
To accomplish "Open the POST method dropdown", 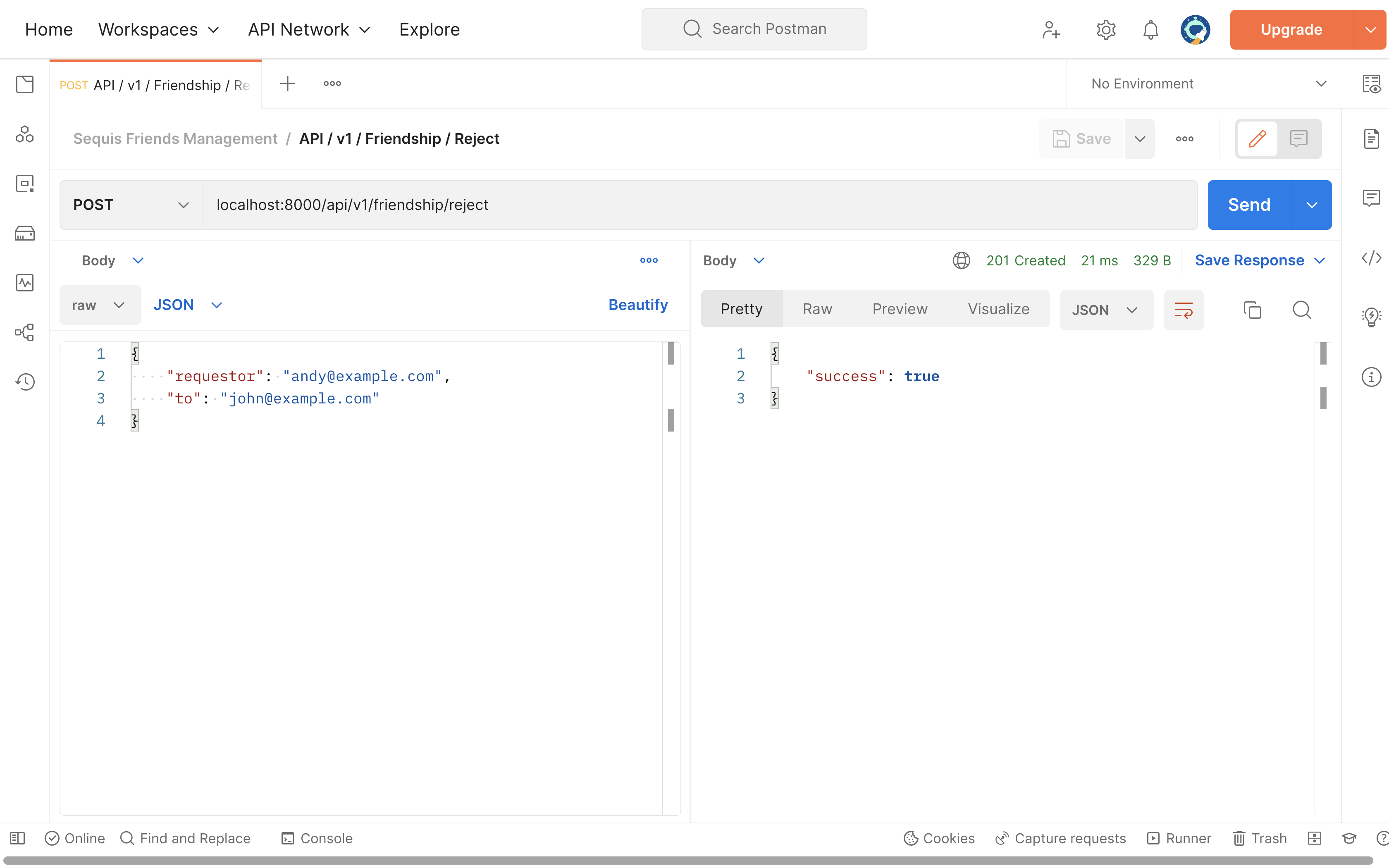I will pos(131,205).
